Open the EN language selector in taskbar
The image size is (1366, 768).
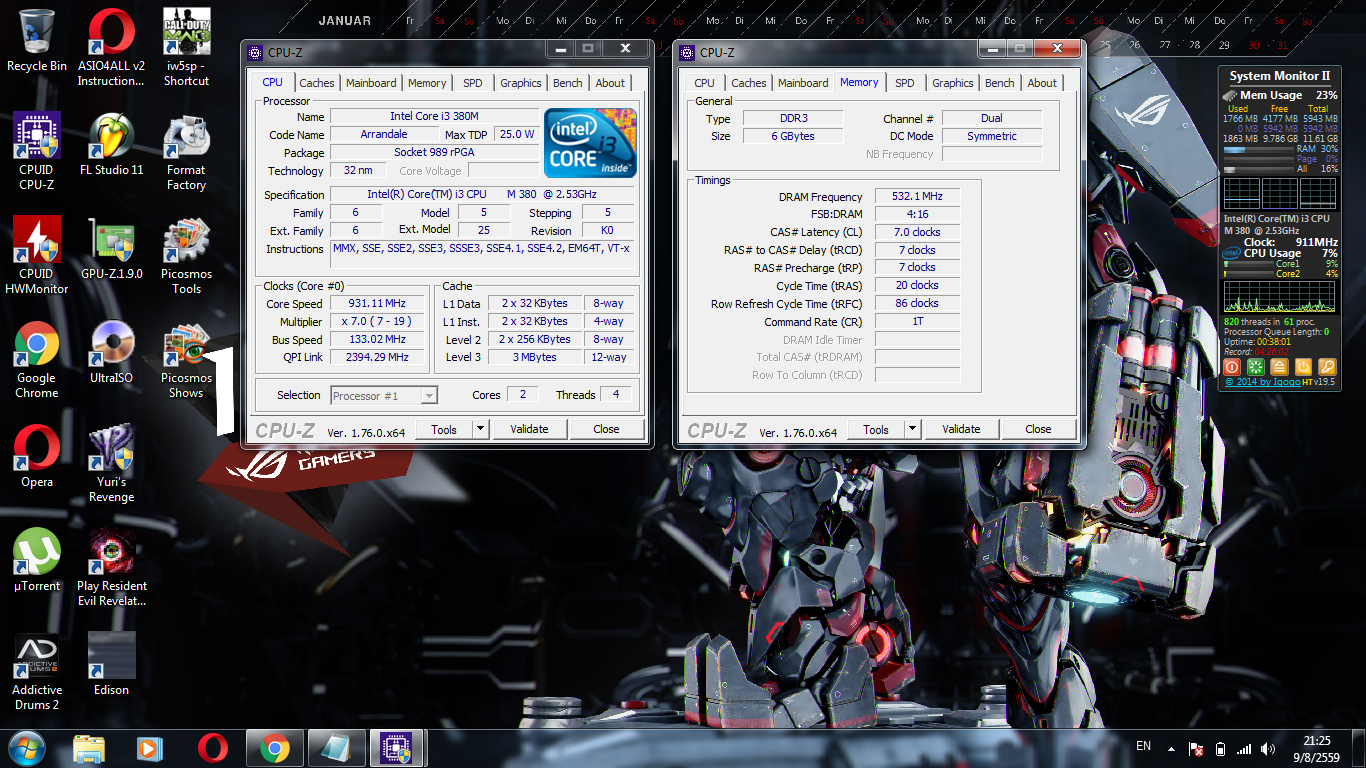1144,747
